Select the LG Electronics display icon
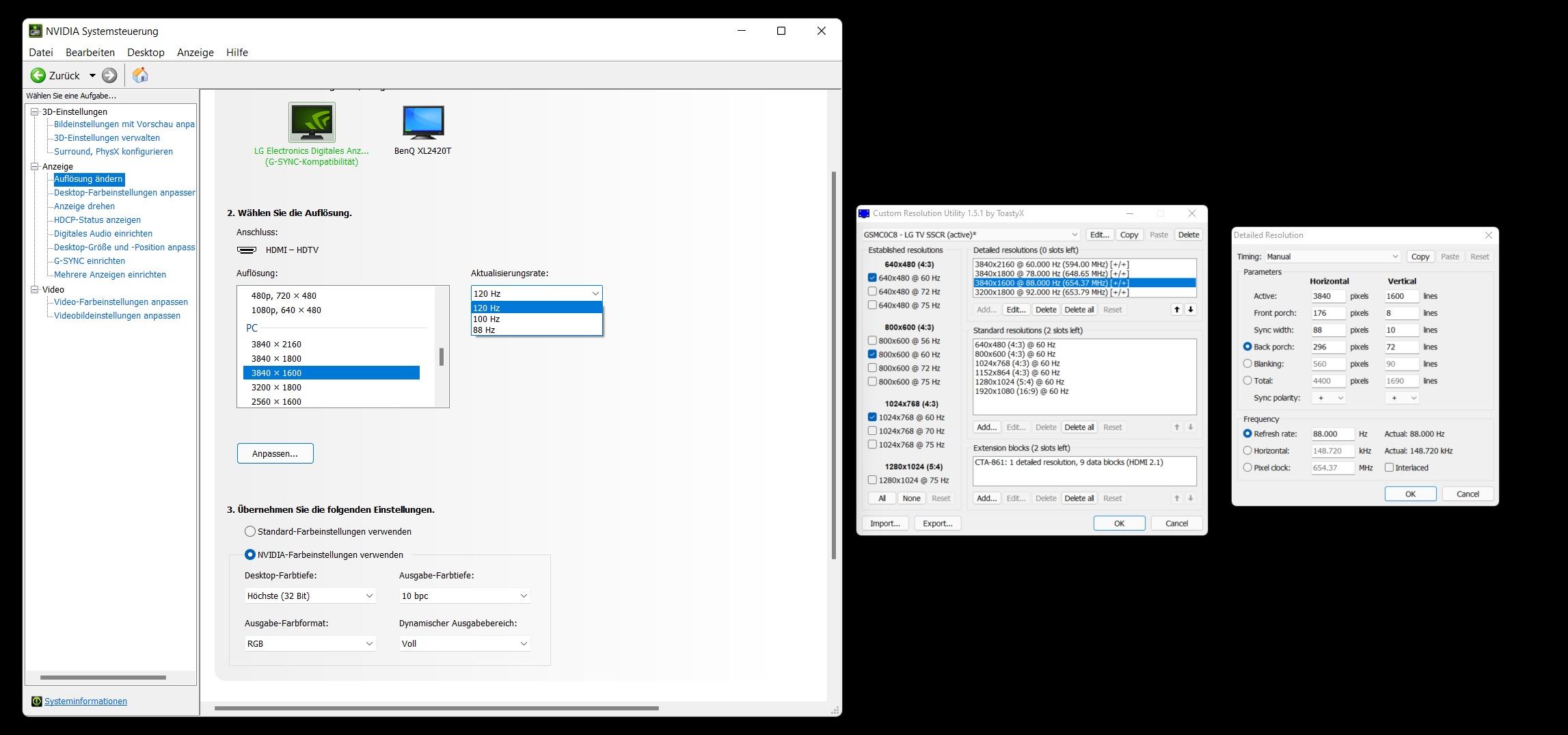1568x735 pixels. click(312, 122)
